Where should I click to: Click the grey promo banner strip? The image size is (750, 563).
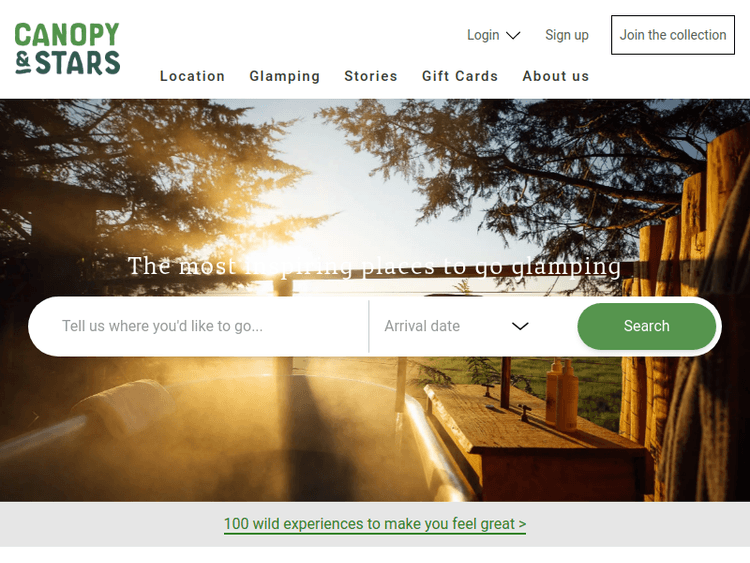[375, 524]
